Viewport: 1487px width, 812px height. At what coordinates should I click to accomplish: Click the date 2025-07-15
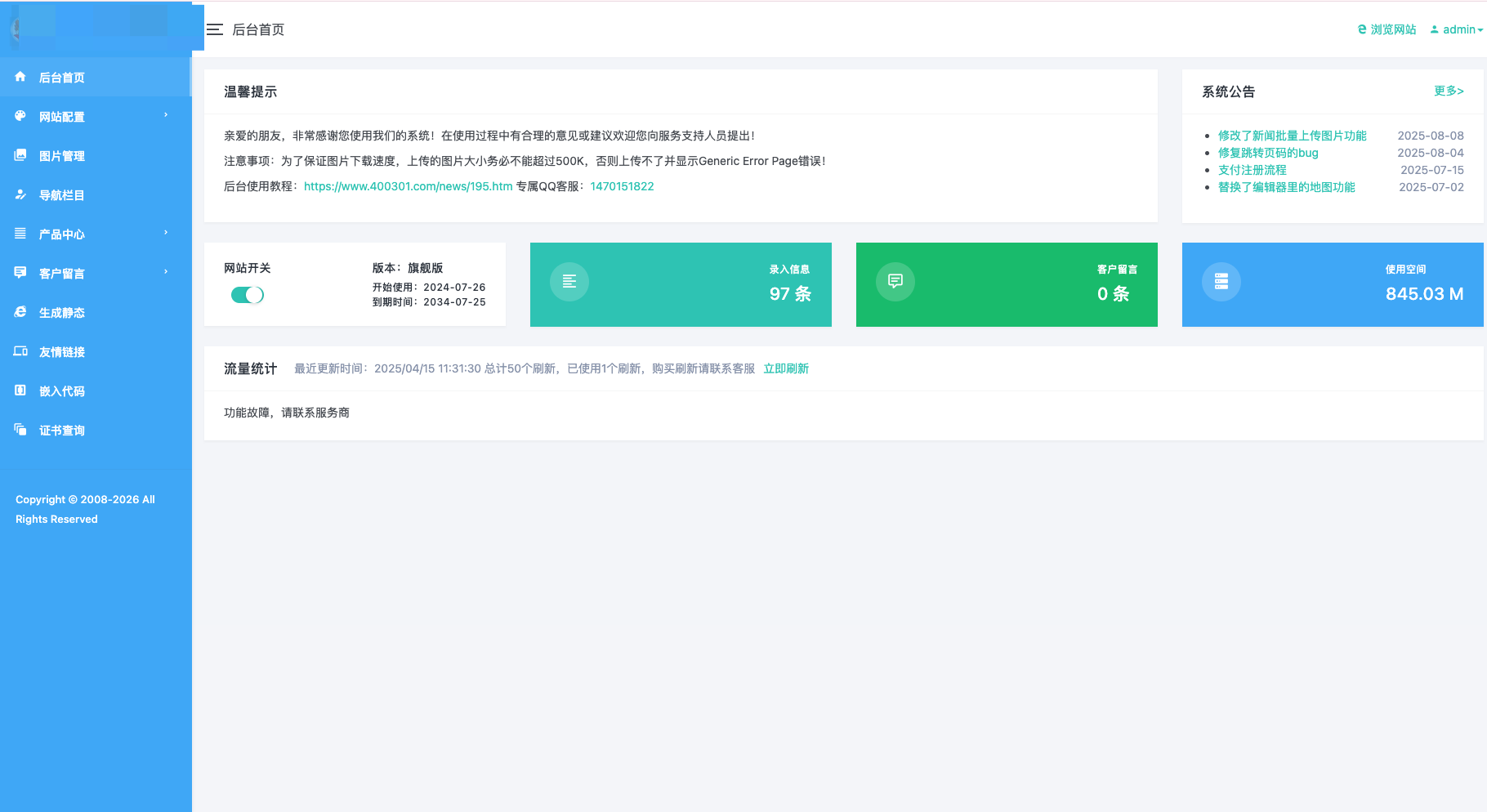(x=1432, y=170)
